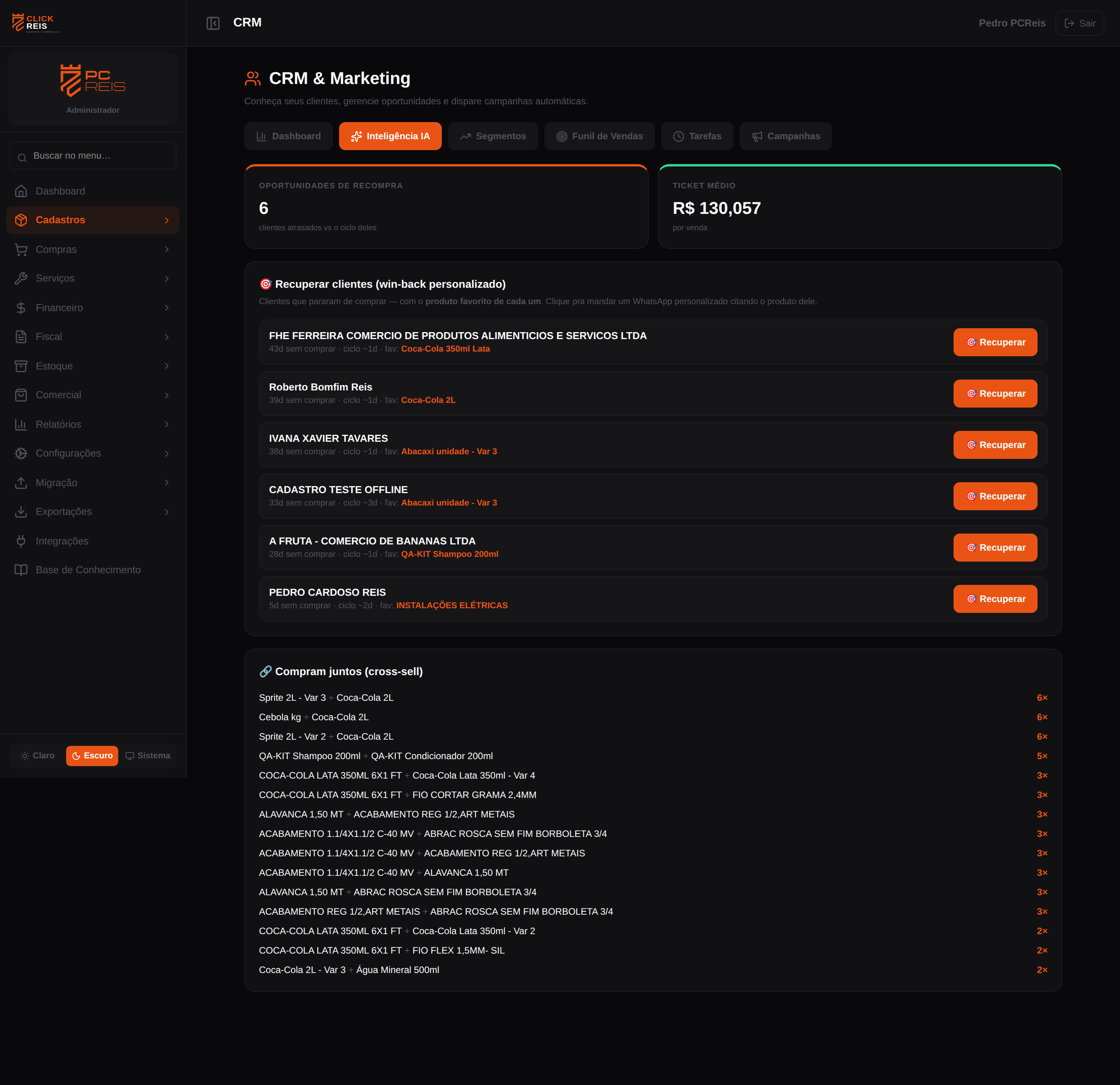Click the Compras cart icon
The image size is (1120, 1085).
(21, 249)
